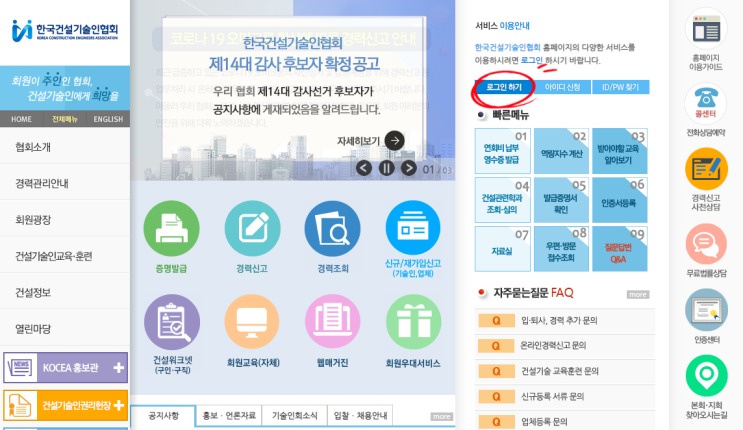The width and height of the screenshot is (743, 430).
Task: Switch to the ENGLISH site
Action: 108,119
